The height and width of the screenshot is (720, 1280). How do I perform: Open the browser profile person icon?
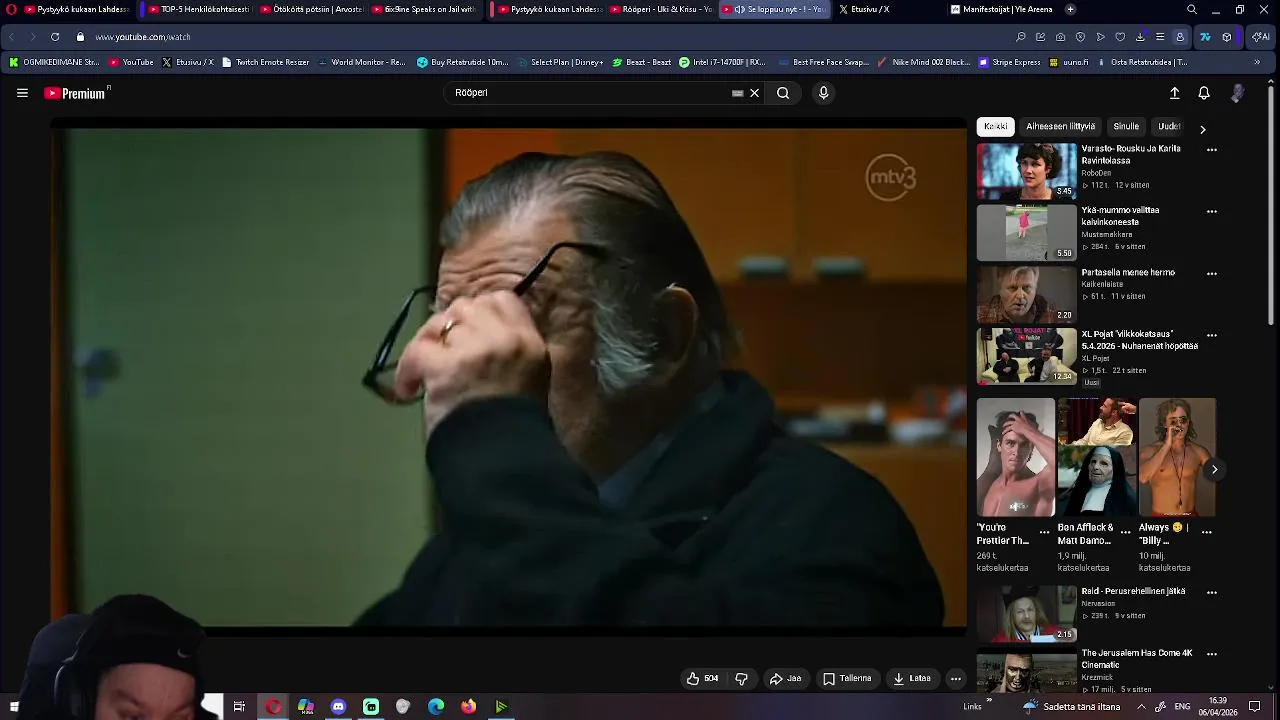coord(1180,37)
